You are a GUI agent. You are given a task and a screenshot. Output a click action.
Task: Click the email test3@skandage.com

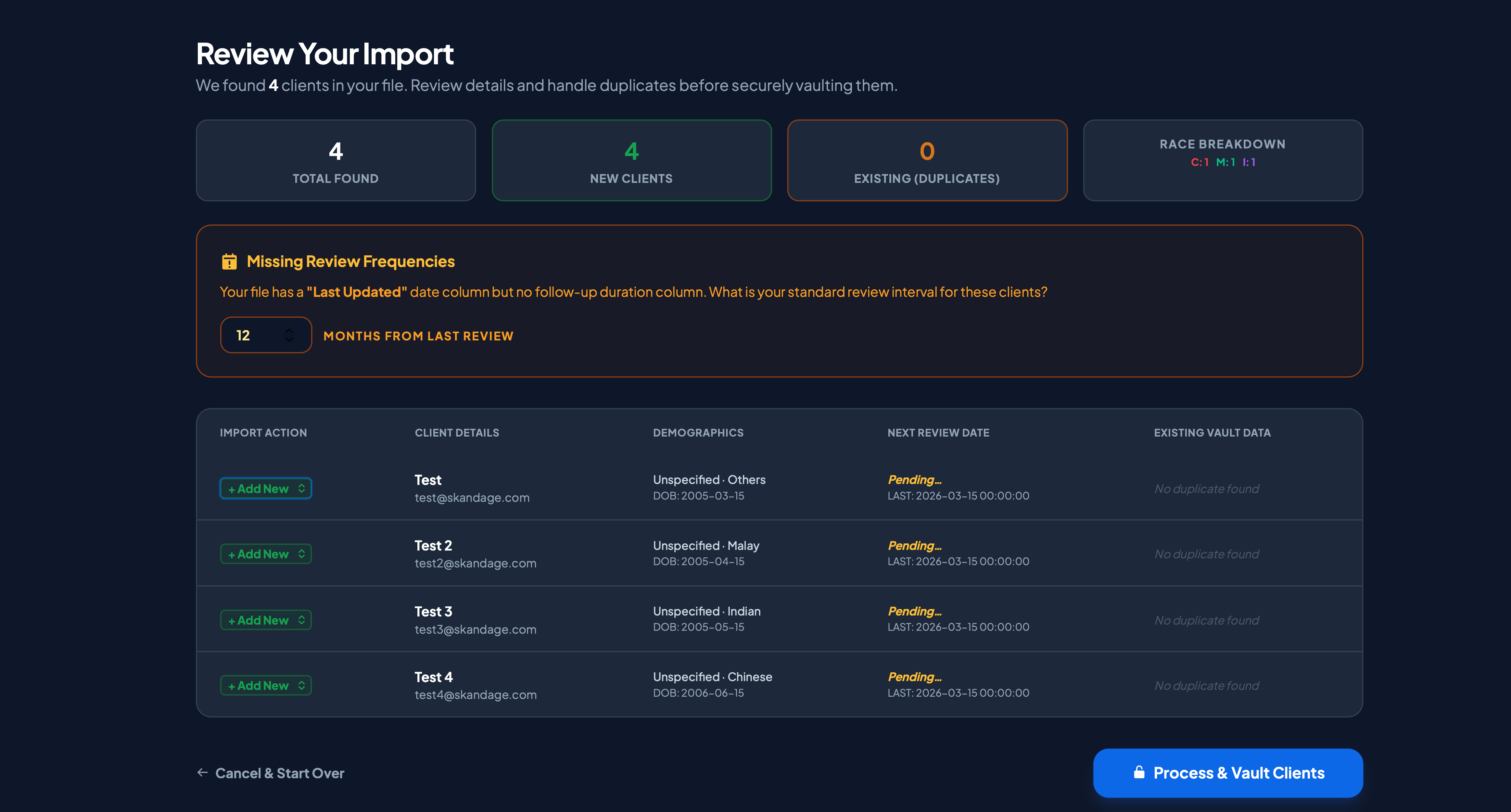point(475,629)
